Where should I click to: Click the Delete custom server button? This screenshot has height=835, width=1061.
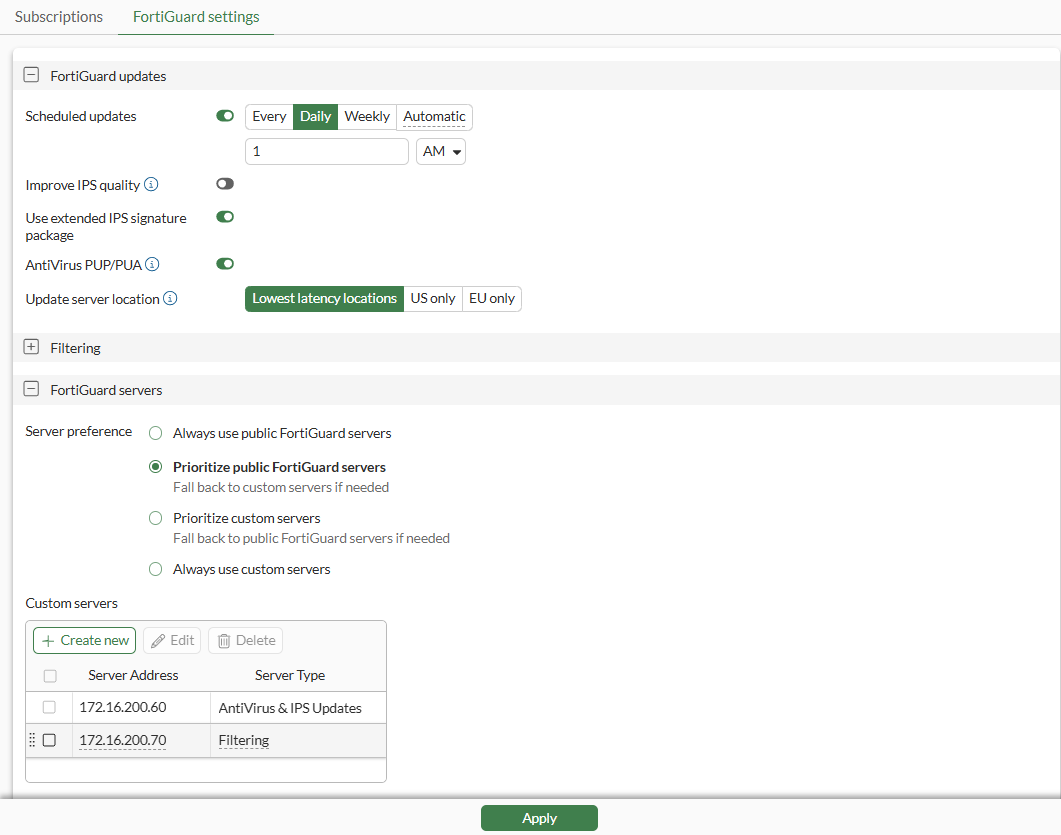coord(246,640)
